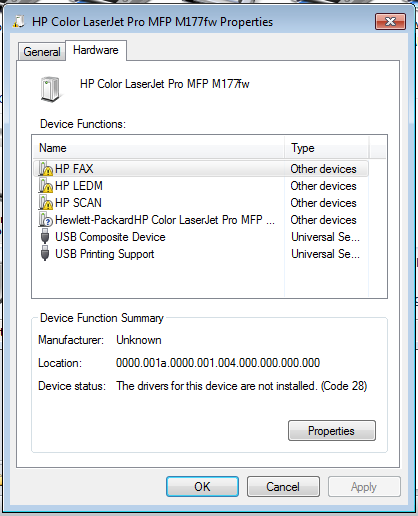Select the Hewlett-Packard unknown device question icon

pyautogui.click(x=46, y=219)
